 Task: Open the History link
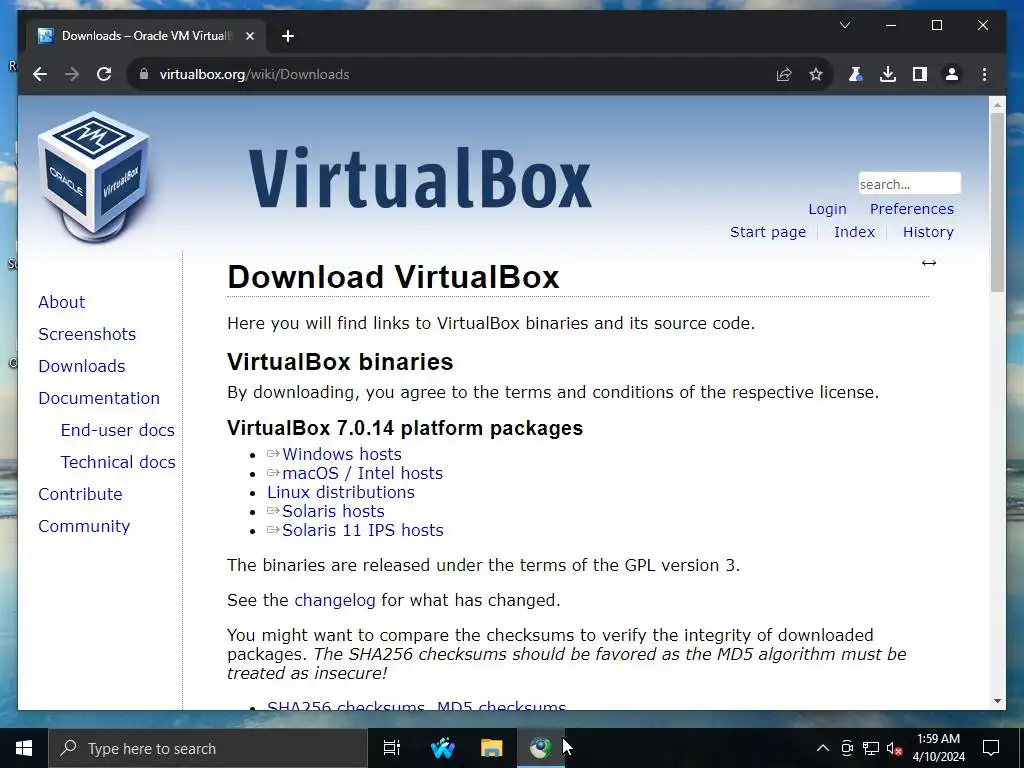(x=928, y=232)
